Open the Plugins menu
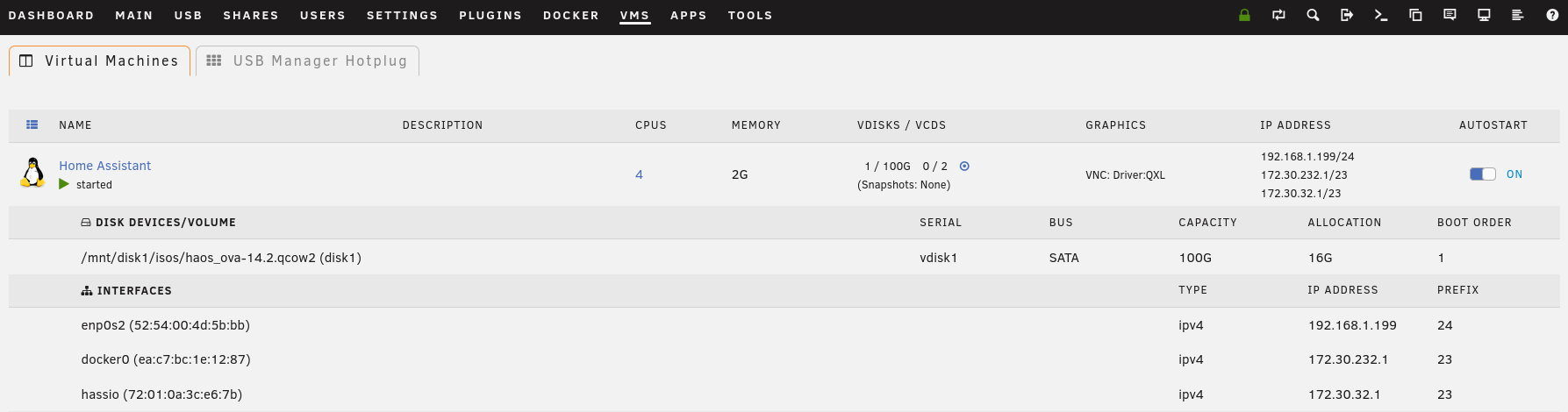1568x412 pixels. point(490,16)
